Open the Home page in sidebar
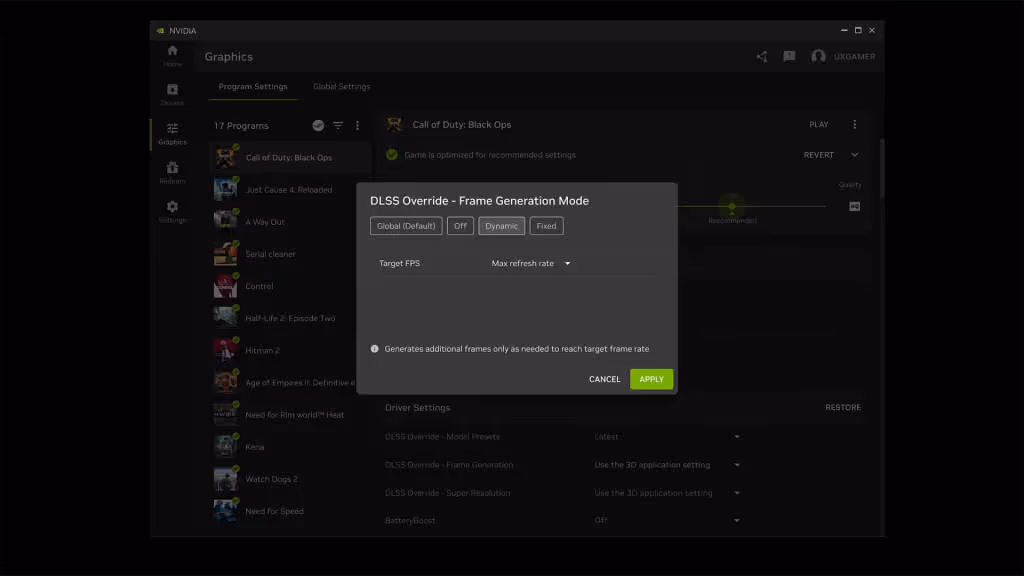Image resolution: width=1024 pixels, height=576 pixels. [172, 55]
